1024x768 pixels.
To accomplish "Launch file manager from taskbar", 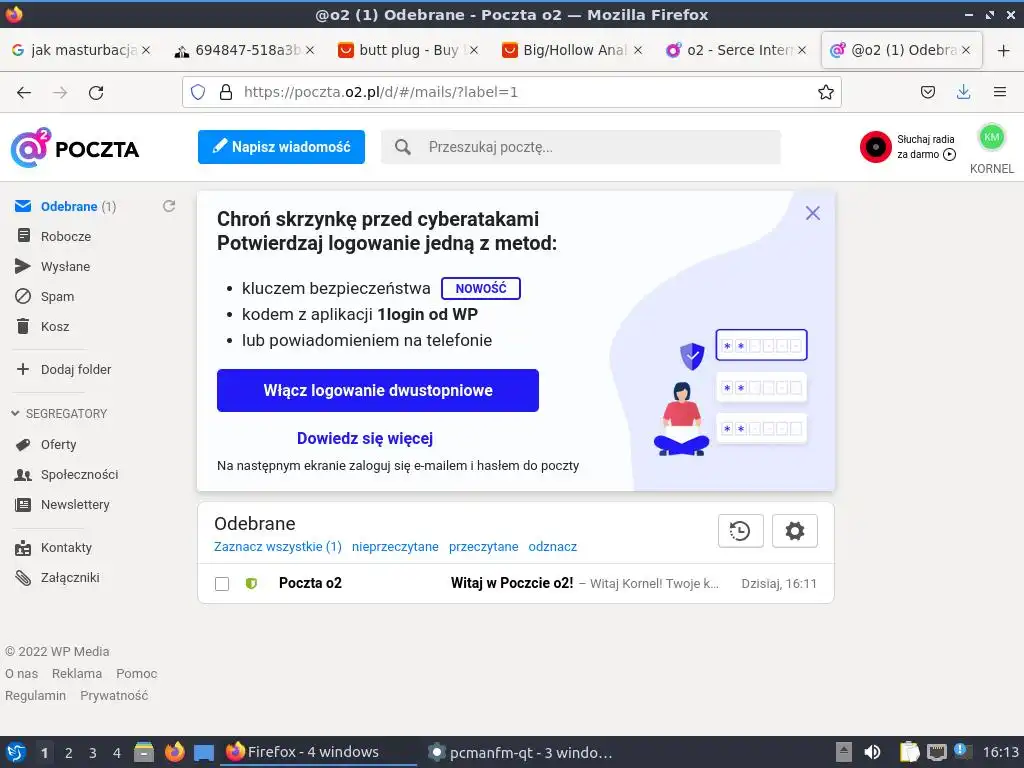I will pos(144,752).
